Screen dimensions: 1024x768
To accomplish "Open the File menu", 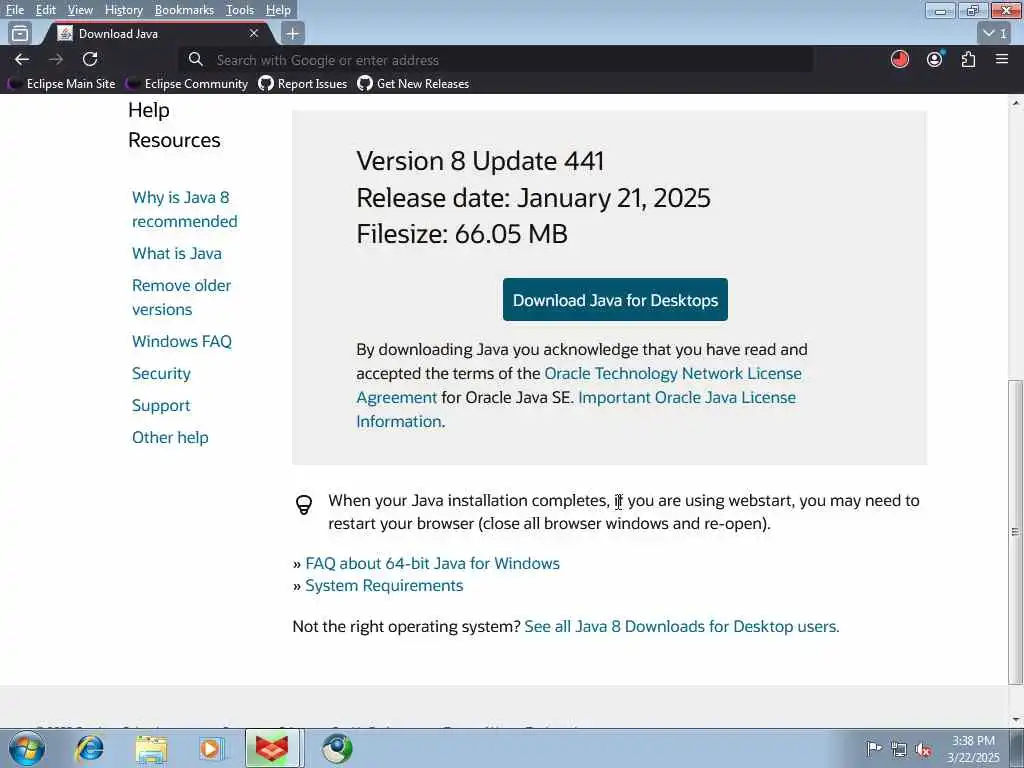I will 14,10.
